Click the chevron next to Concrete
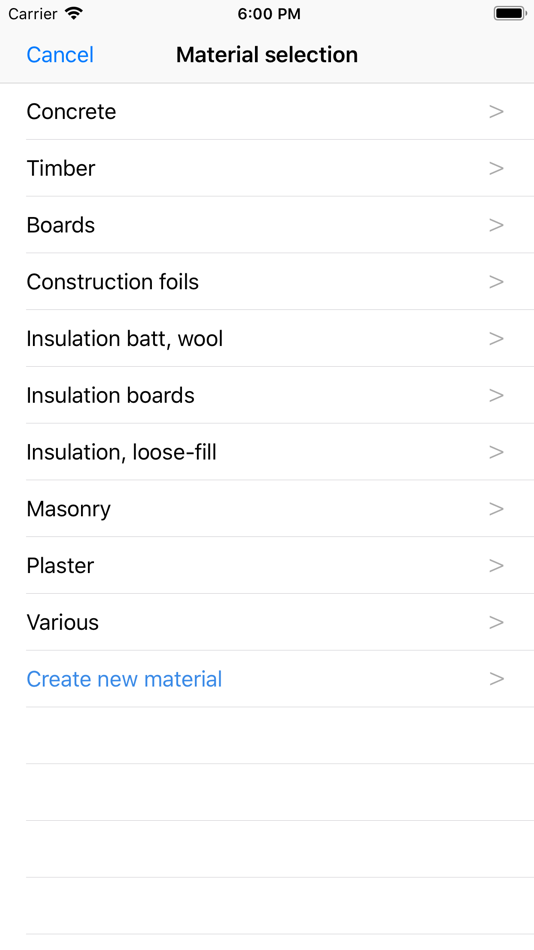The image size is (534, 950). (x=496, y=111)
